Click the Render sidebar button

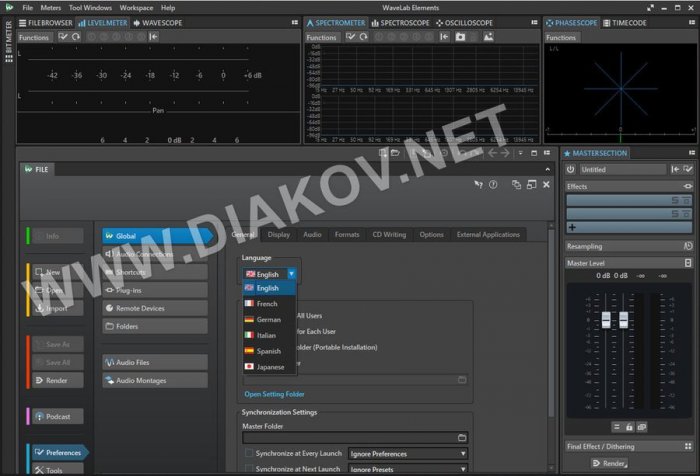tap(57, 380)
